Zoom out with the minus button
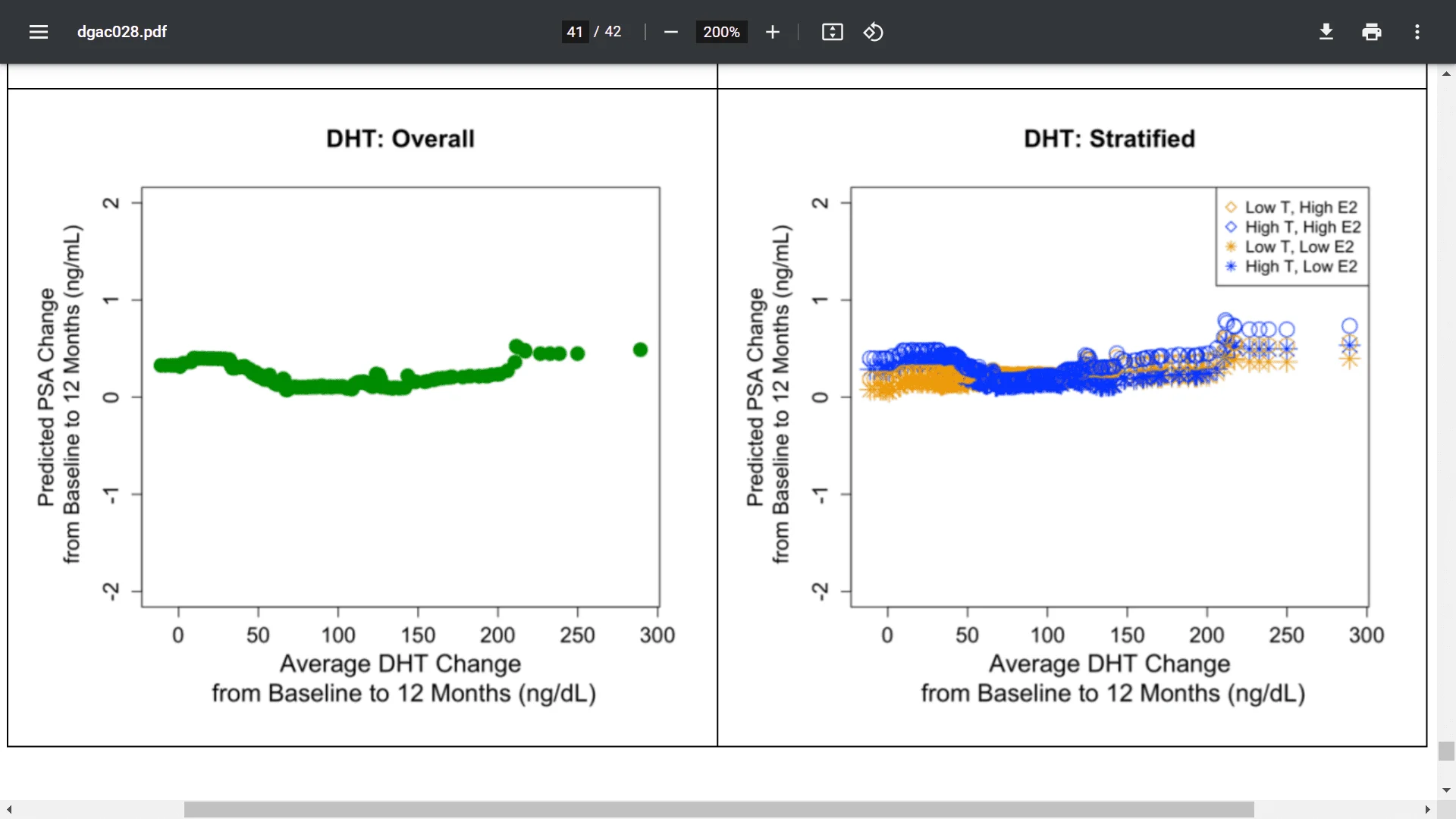Screen dimensions: 1456x819 (670, 32)
